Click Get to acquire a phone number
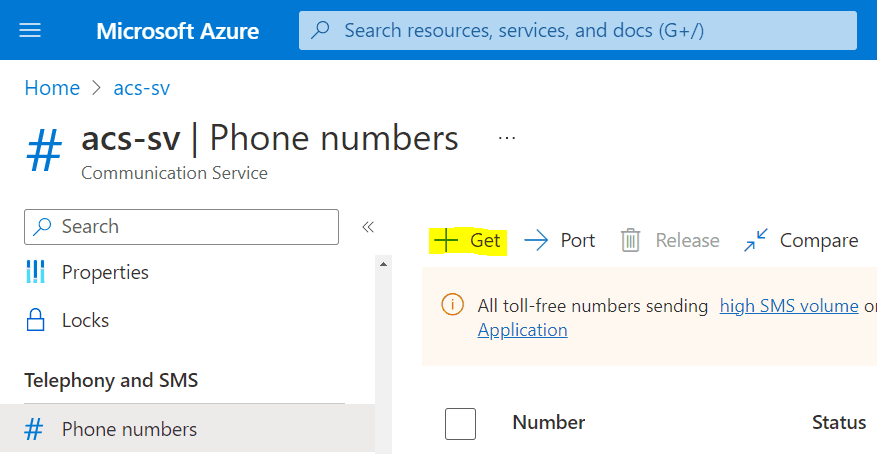This screenshot has width=877, height=454. [468, 241]
